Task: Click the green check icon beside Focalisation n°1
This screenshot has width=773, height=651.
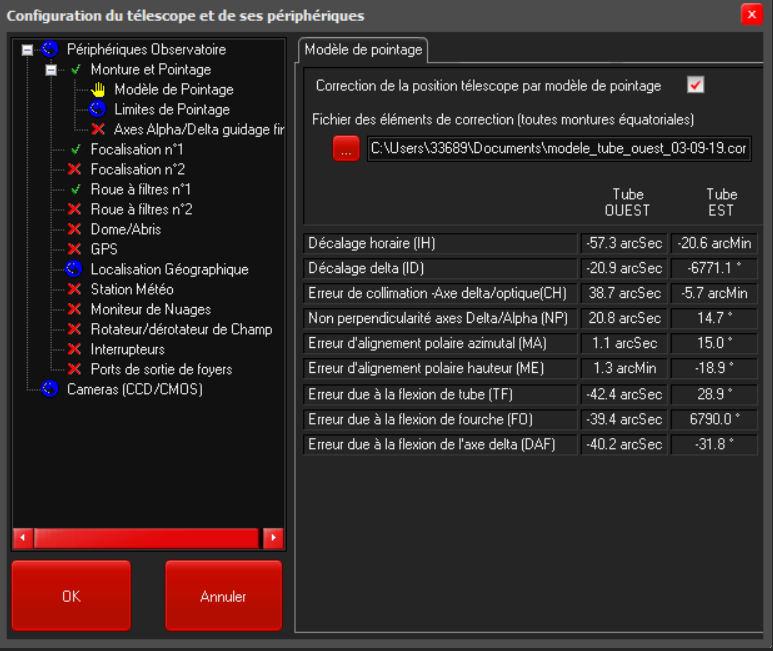Action: click(74, 150)
